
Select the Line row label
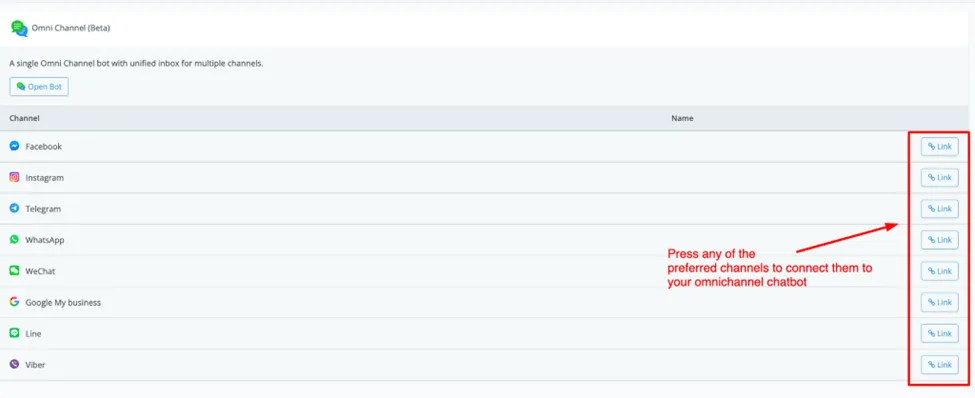(34, 334)
